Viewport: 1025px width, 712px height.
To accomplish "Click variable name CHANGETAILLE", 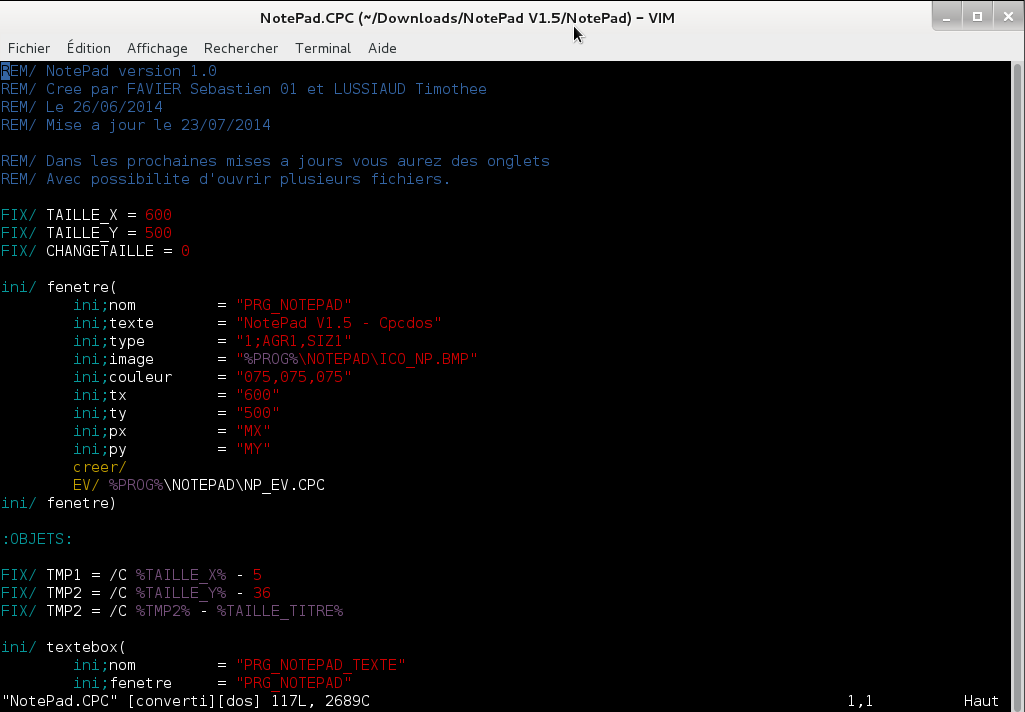I will tap(99, 251).
